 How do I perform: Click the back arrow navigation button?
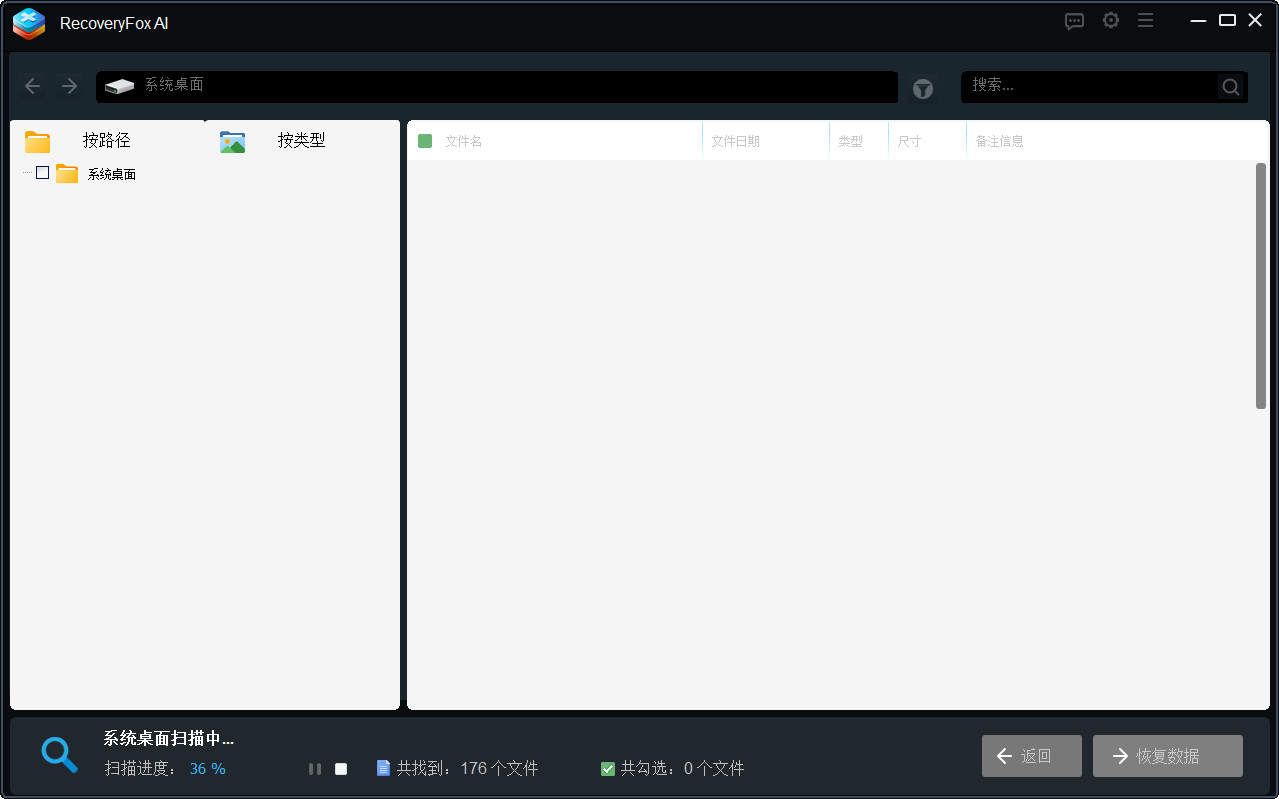tap(32, 86)
